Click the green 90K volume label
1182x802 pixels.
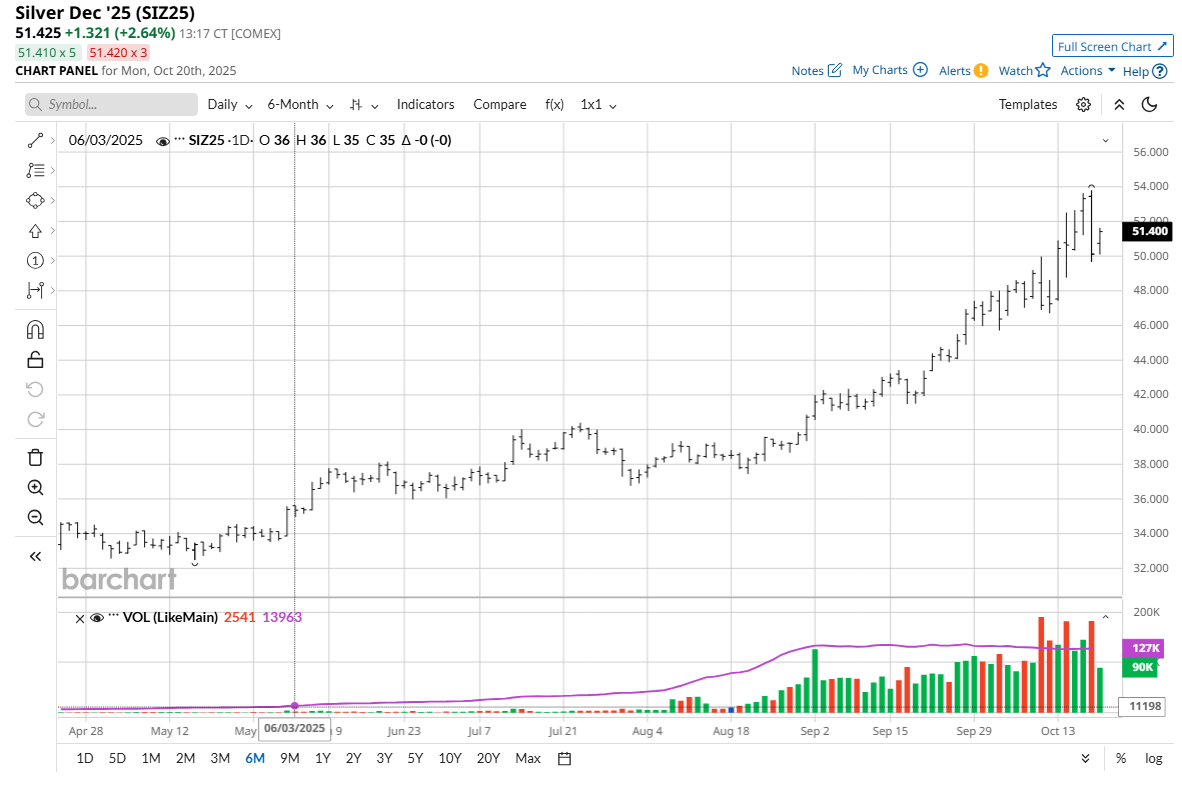1142,667
